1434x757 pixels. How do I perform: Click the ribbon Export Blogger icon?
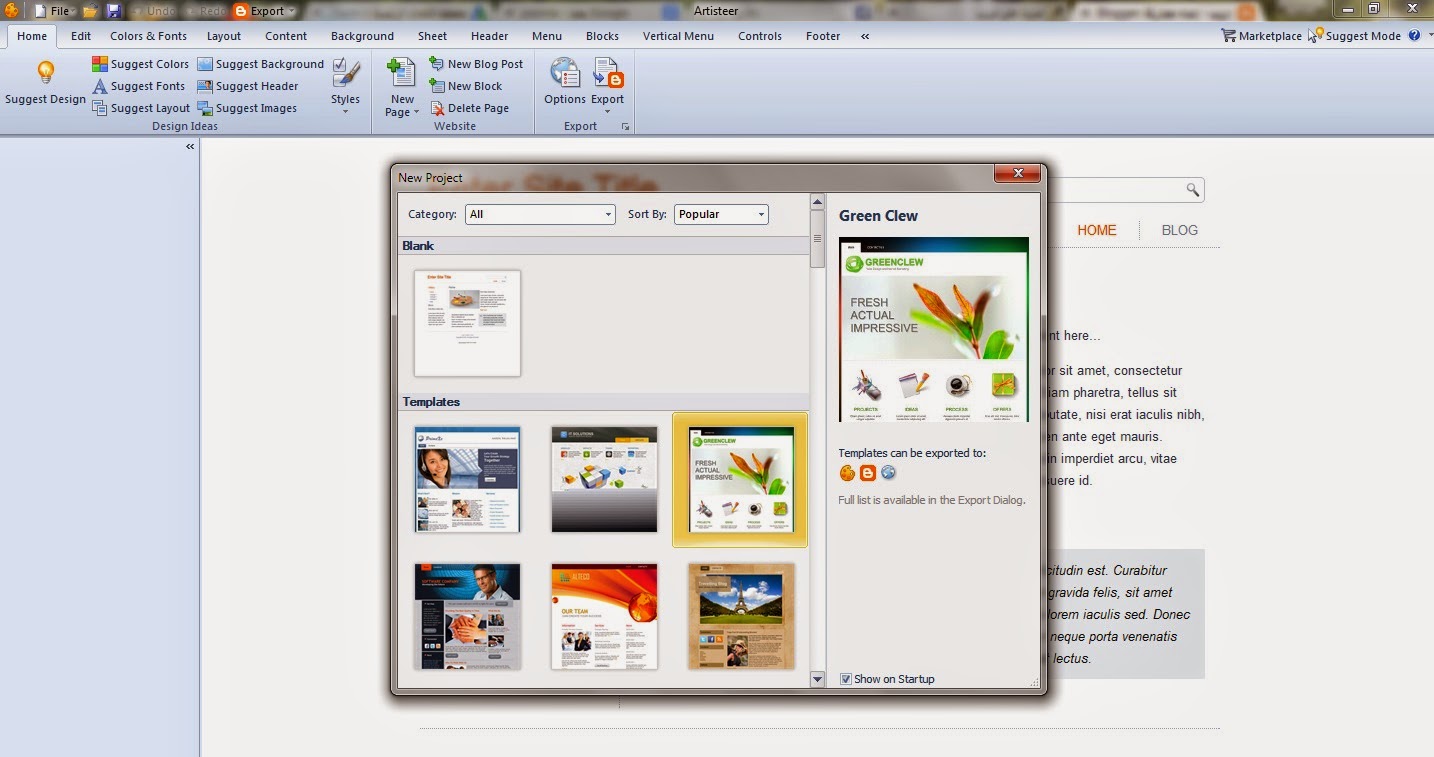point(608,73)
